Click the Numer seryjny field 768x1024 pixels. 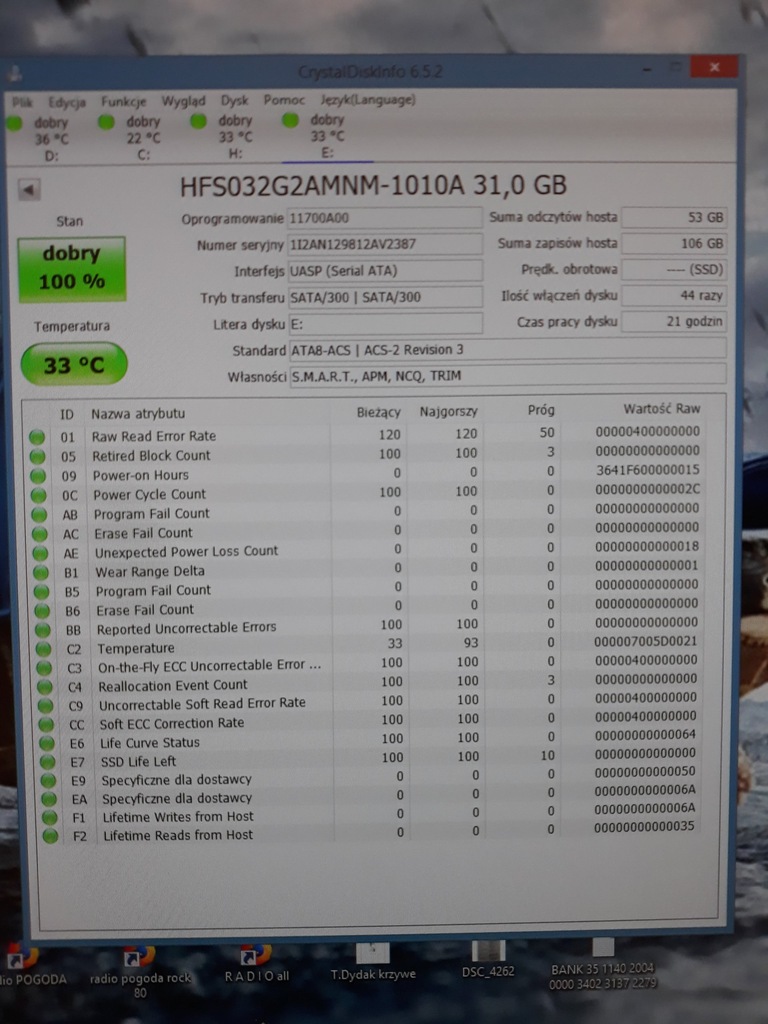(385, 244)
